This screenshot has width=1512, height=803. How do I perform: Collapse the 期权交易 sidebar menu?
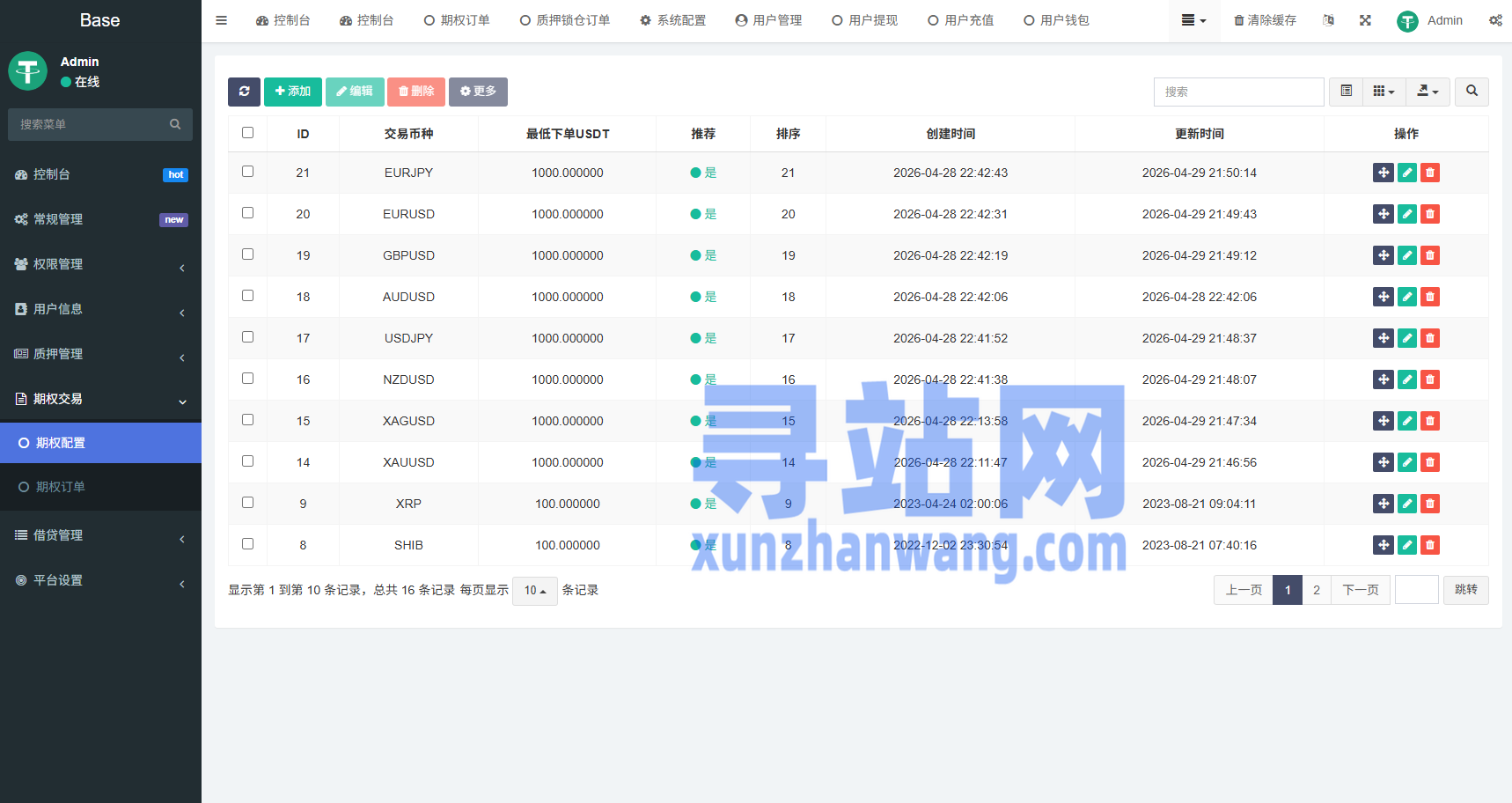[100, 399]
